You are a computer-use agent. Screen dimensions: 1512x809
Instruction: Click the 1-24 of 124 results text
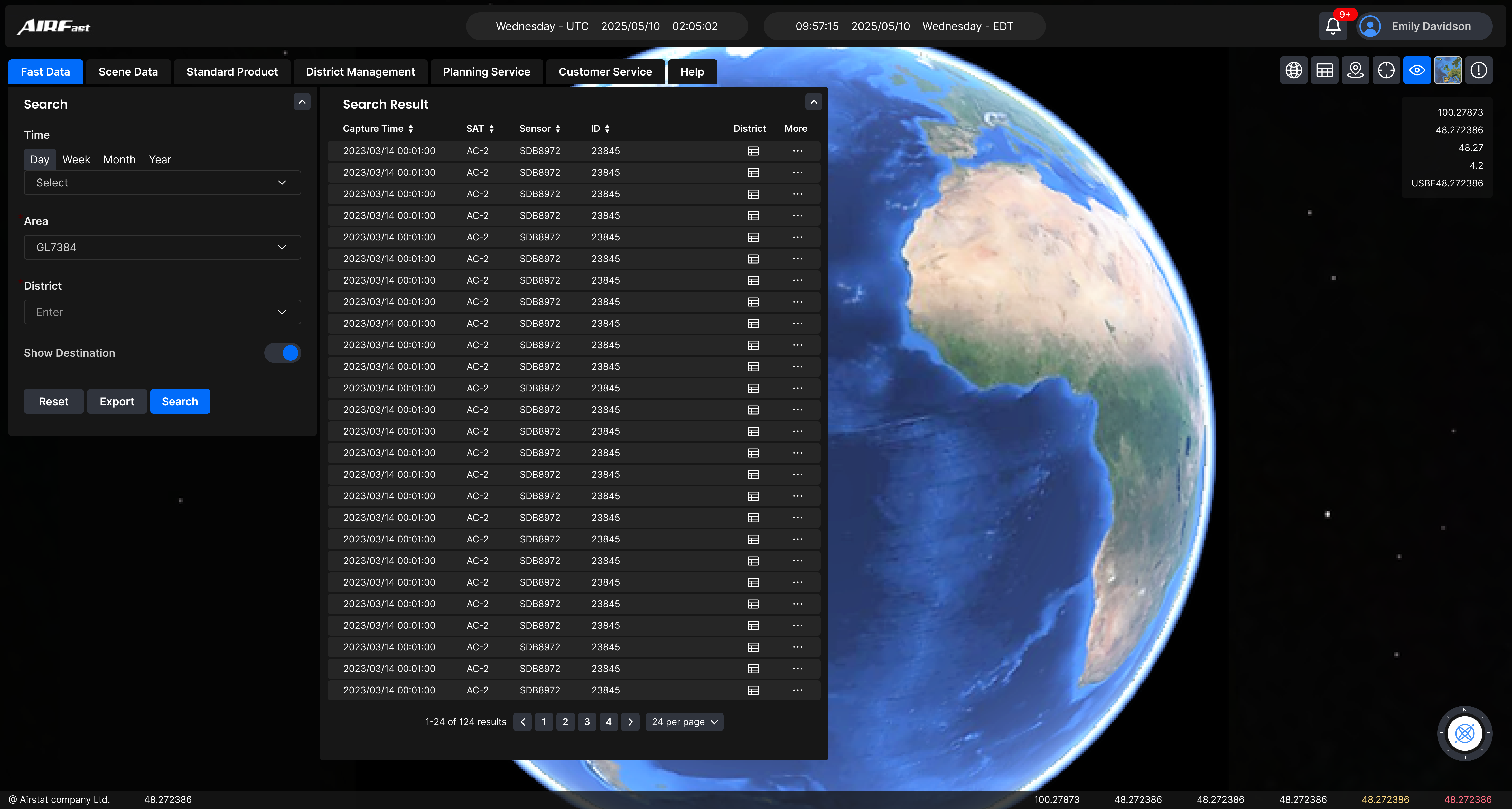tap(465, 722)
